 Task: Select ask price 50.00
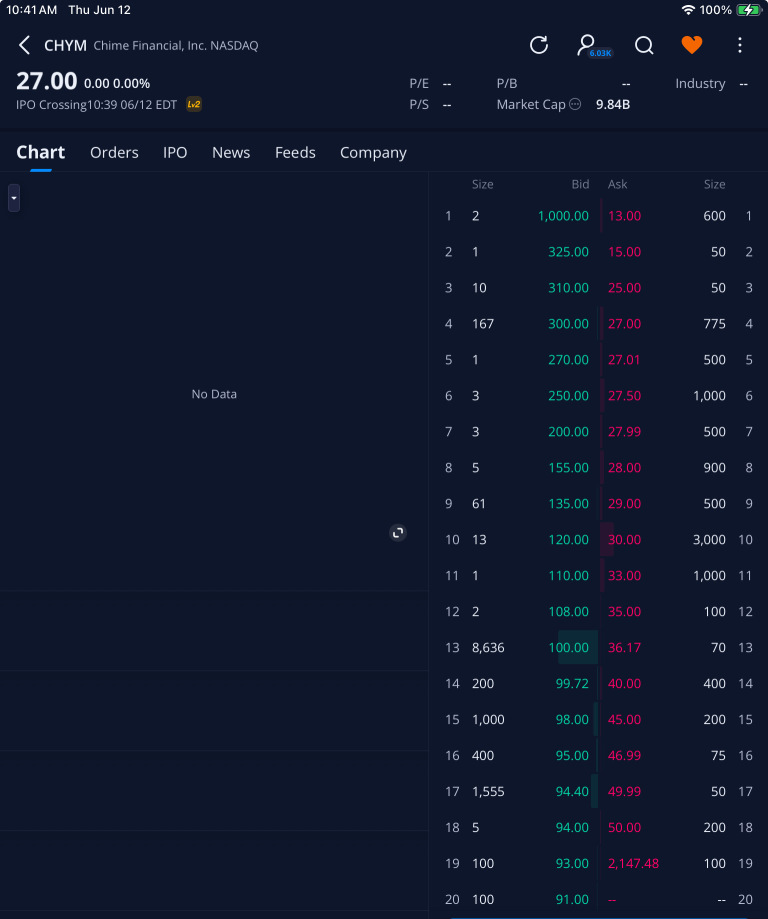point(624,828)
